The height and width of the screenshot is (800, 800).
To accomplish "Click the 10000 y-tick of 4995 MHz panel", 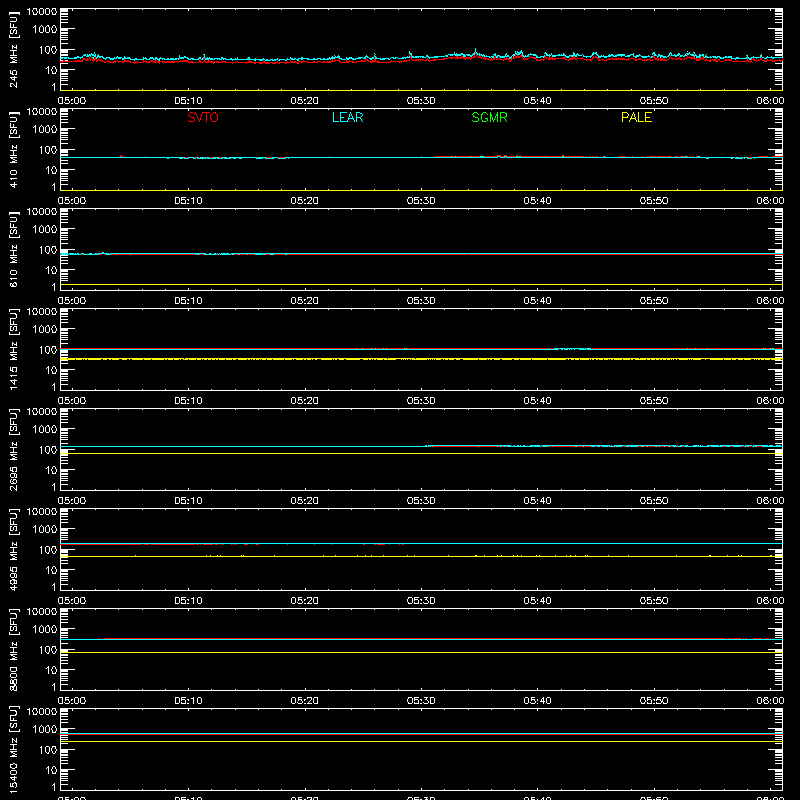I will click(42, 512).
